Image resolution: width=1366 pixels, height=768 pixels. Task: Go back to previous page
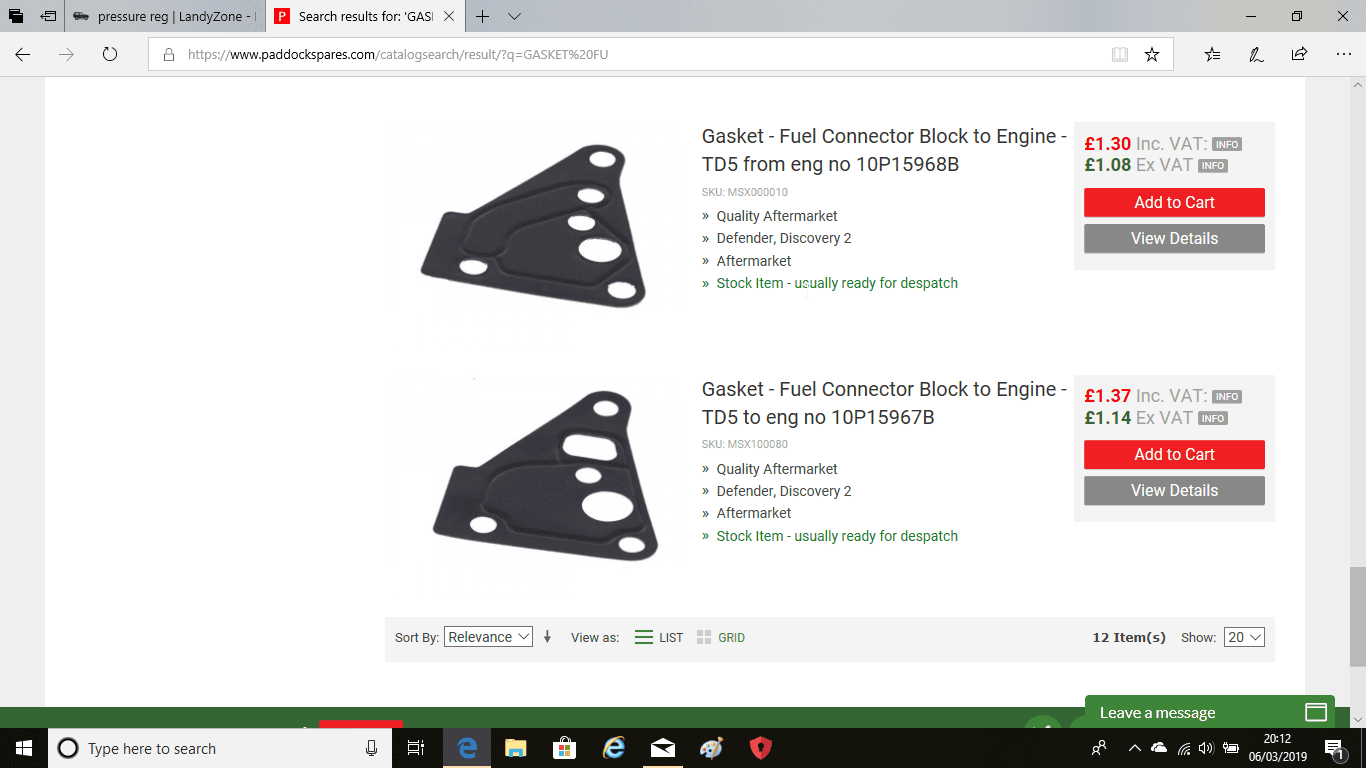tap(23, 54)
